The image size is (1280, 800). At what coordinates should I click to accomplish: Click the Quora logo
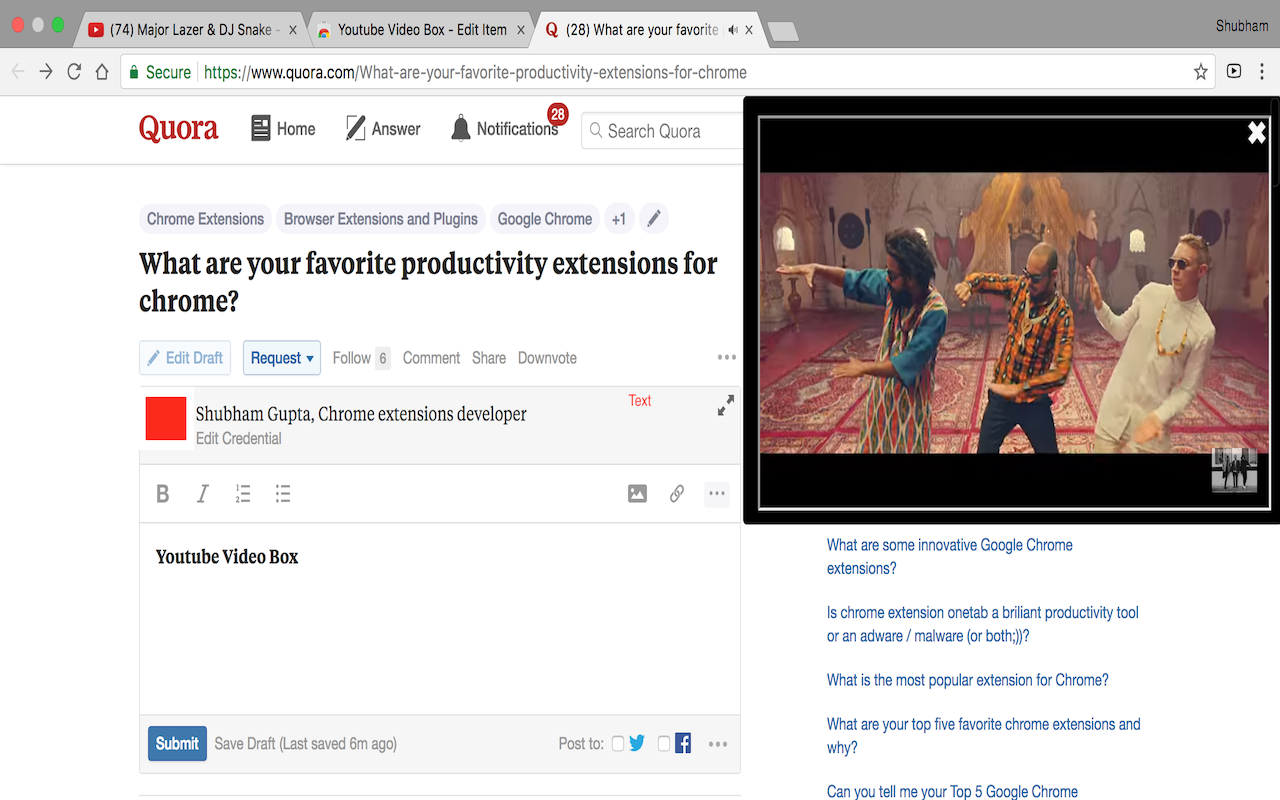coord(179,128)
